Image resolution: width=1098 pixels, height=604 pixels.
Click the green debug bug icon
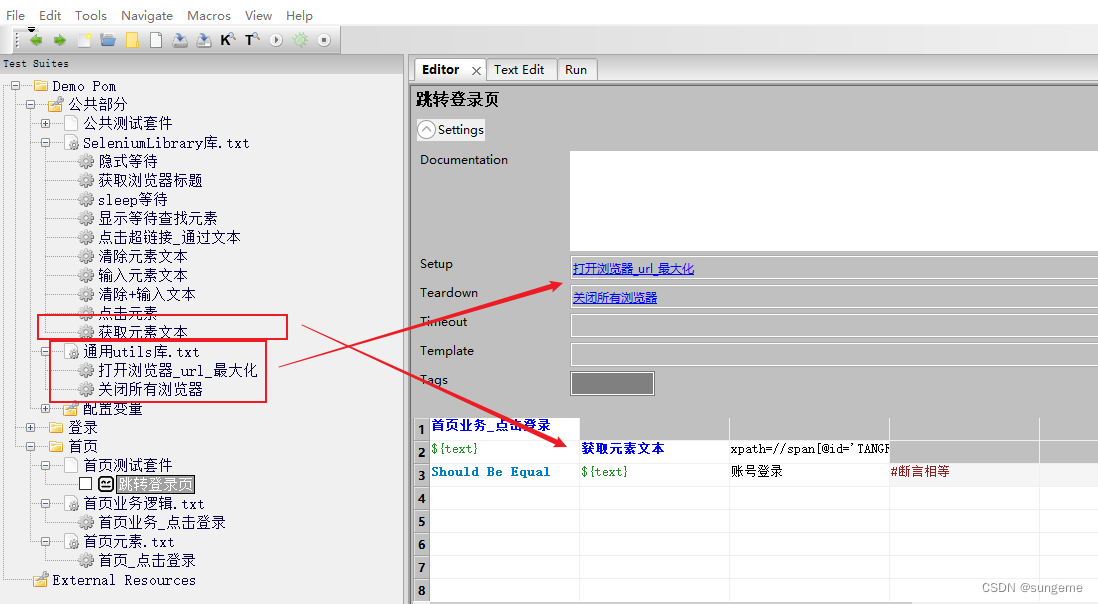coord(300,41)
